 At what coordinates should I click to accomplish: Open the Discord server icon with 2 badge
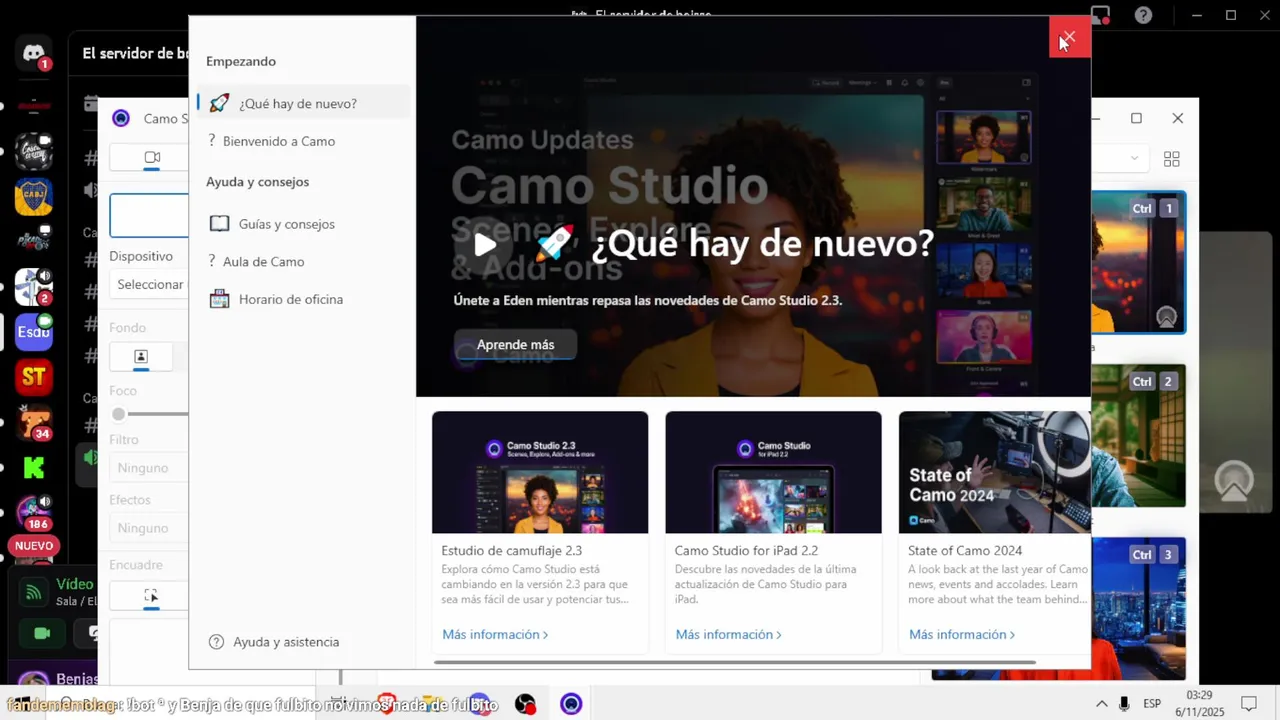coord(34,287)
